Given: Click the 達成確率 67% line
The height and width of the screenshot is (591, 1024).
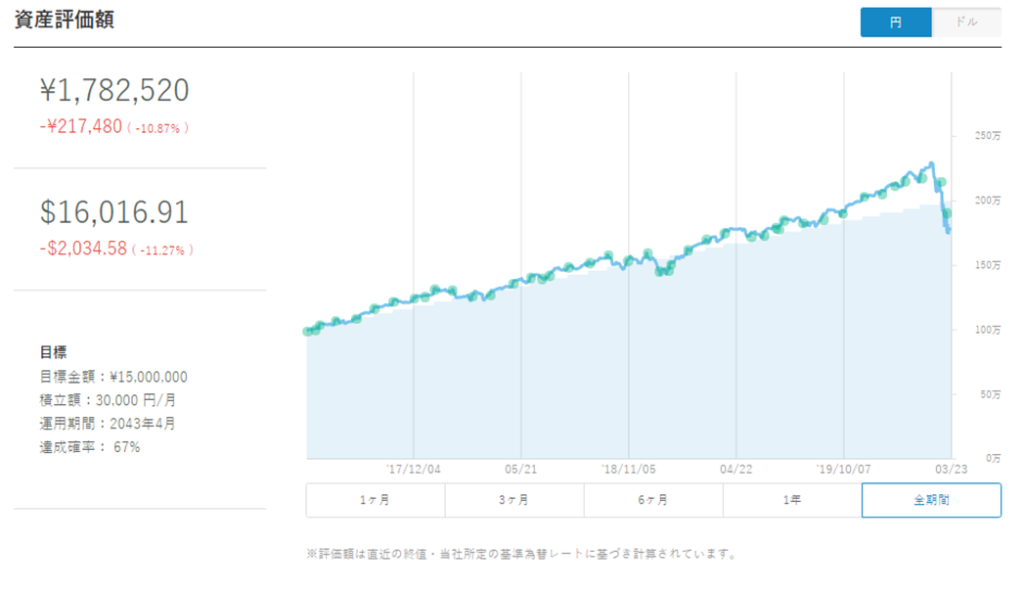Looking at the screenshot, I should click(x=90, y=447).
